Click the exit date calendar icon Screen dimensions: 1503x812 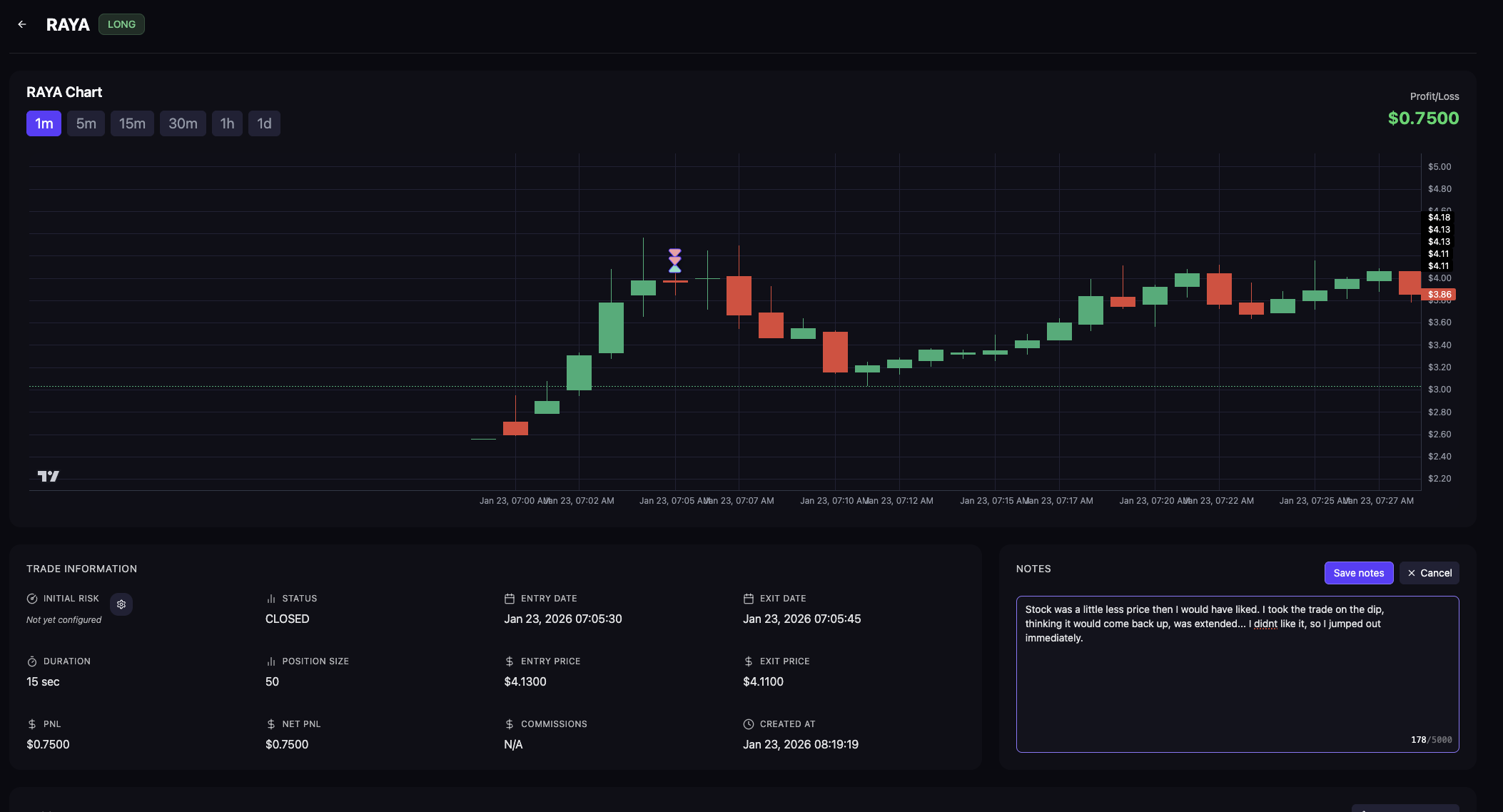click(749, 599)
